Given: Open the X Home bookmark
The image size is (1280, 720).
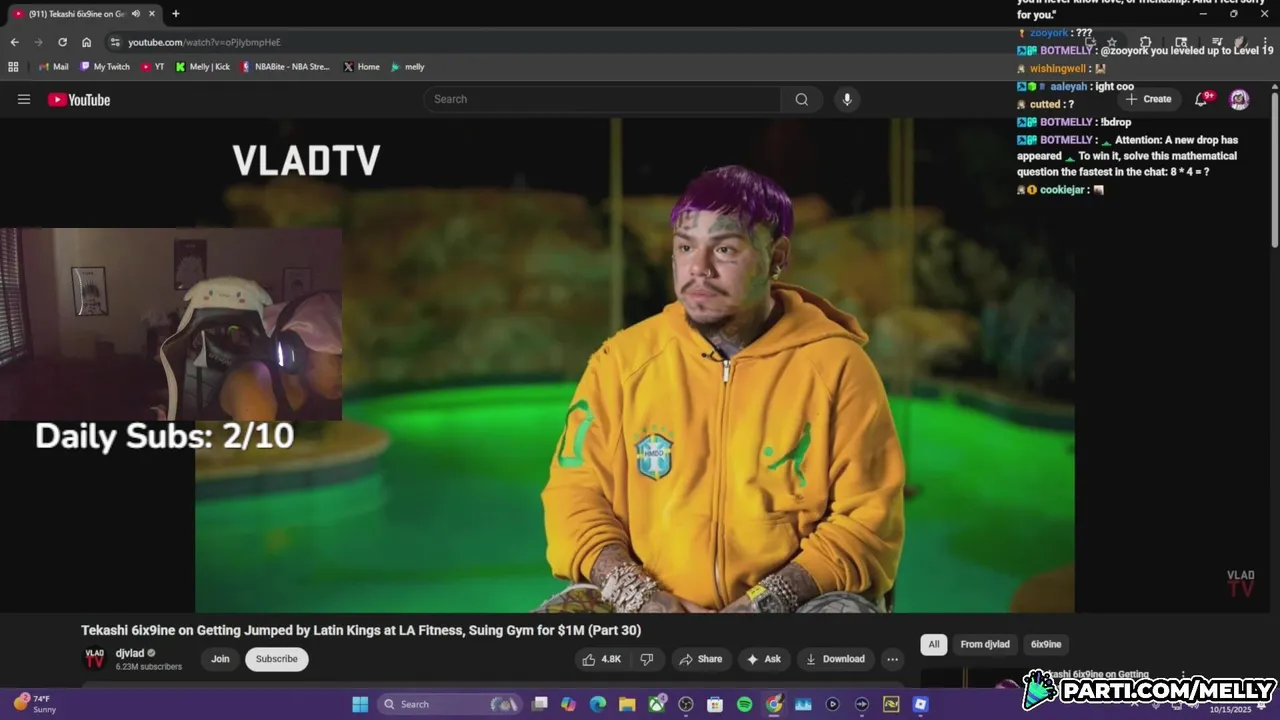Looking at the screenshot, I should (361, 67).
